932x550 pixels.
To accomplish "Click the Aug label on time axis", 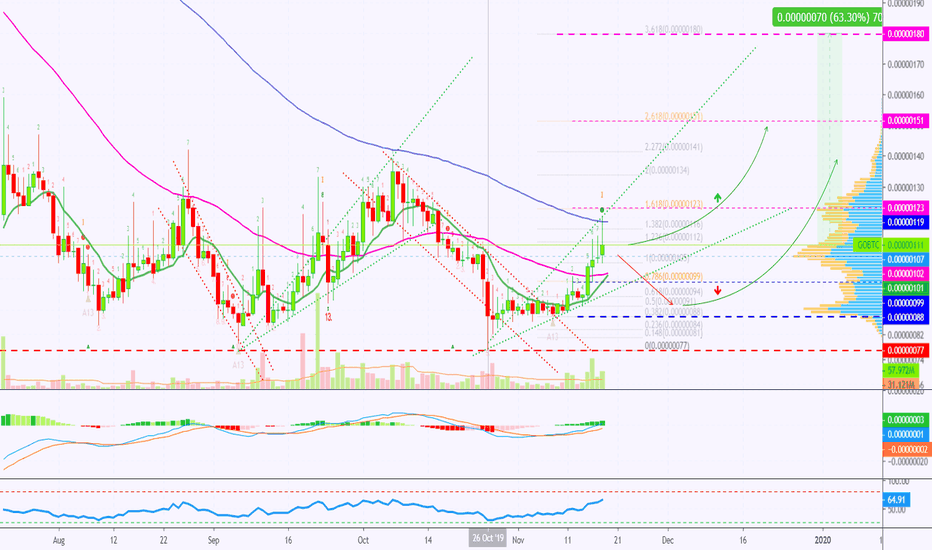I will click(x=58, y=540).
